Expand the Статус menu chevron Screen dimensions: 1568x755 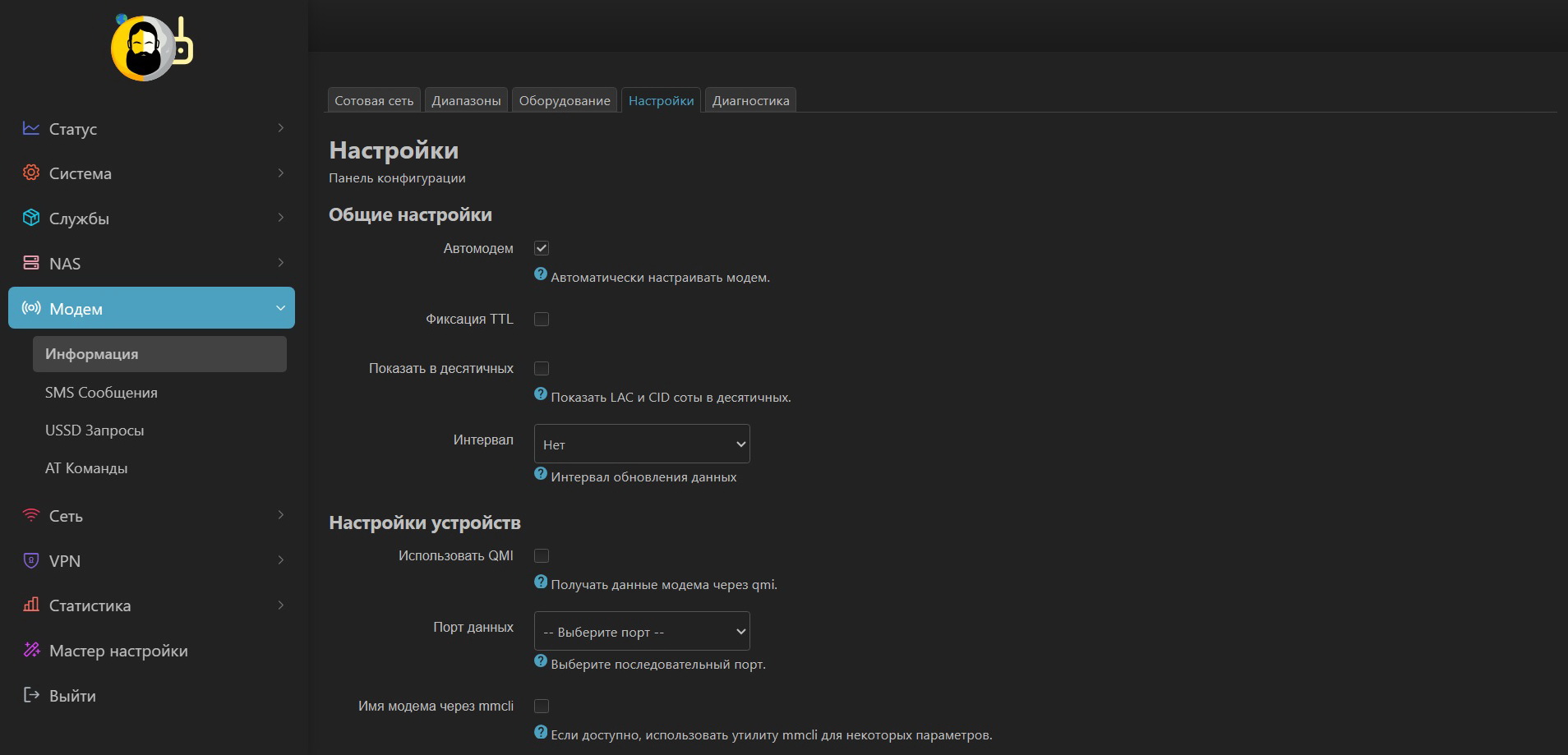[281, 128]
